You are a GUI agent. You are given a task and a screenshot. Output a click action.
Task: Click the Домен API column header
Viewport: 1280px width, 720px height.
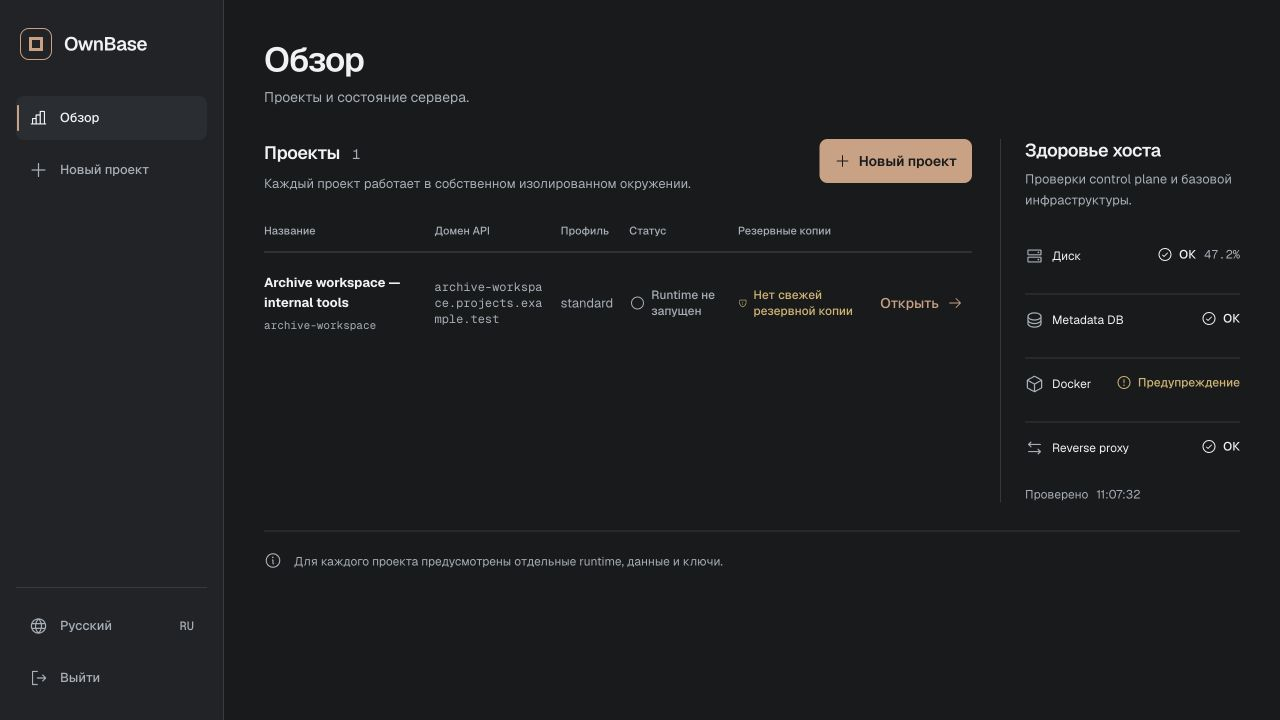click(462, 231)
